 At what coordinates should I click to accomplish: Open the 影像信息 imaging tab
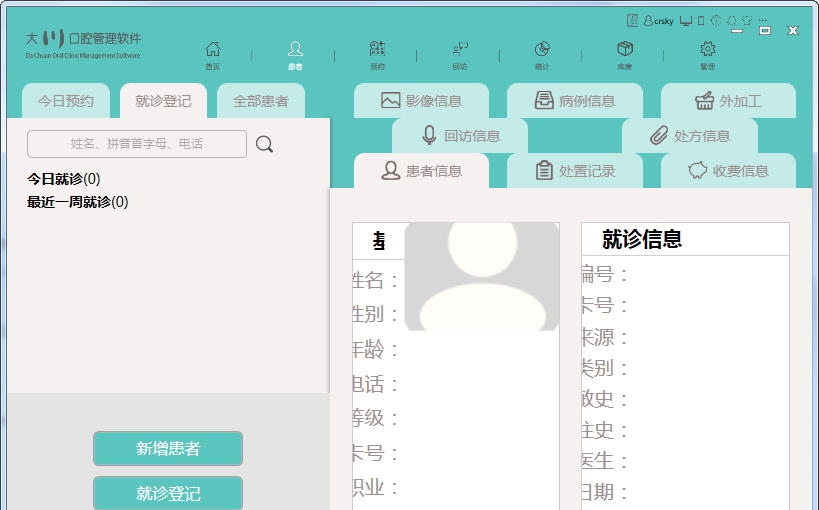tap(421, 101)
